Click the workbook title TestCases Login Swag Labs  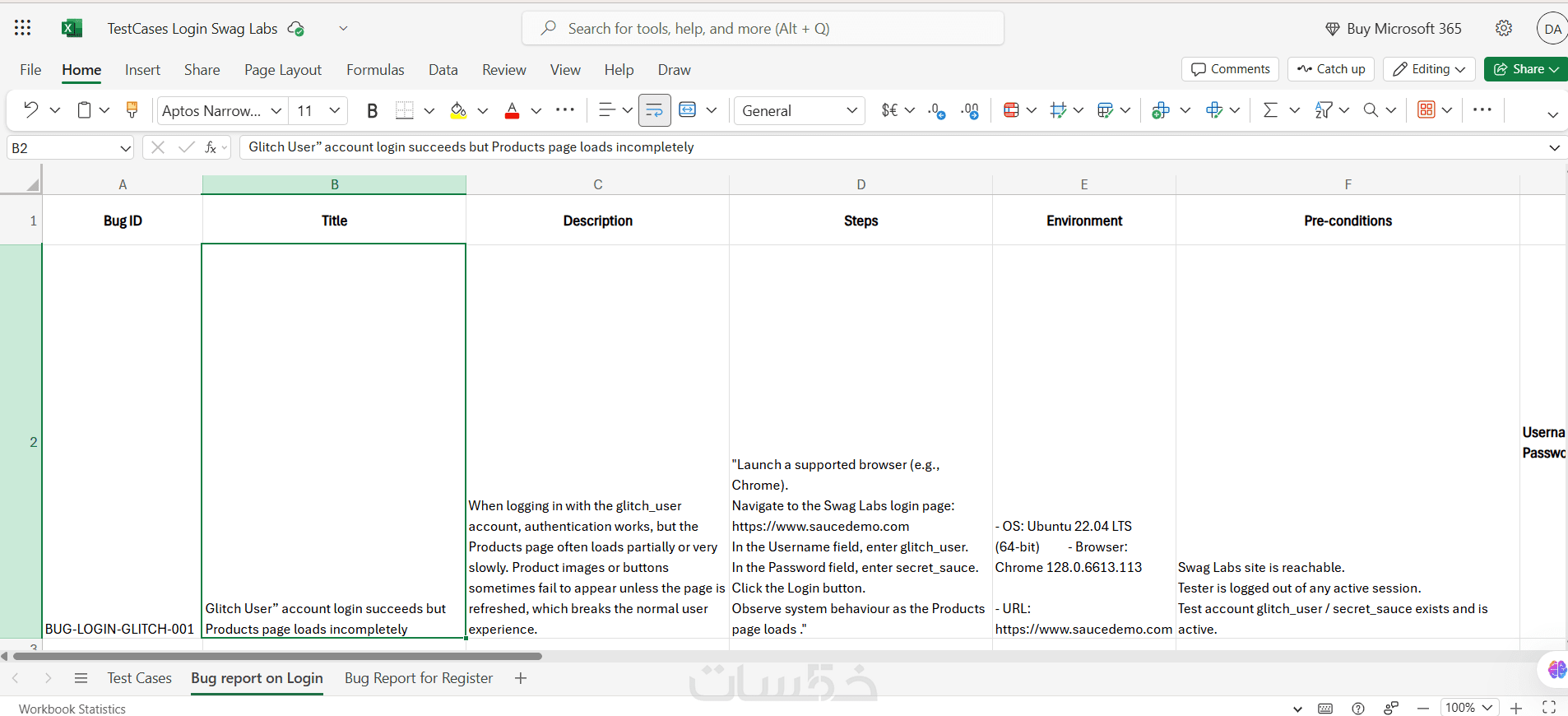pyautogui.click(x=193, y=29)
